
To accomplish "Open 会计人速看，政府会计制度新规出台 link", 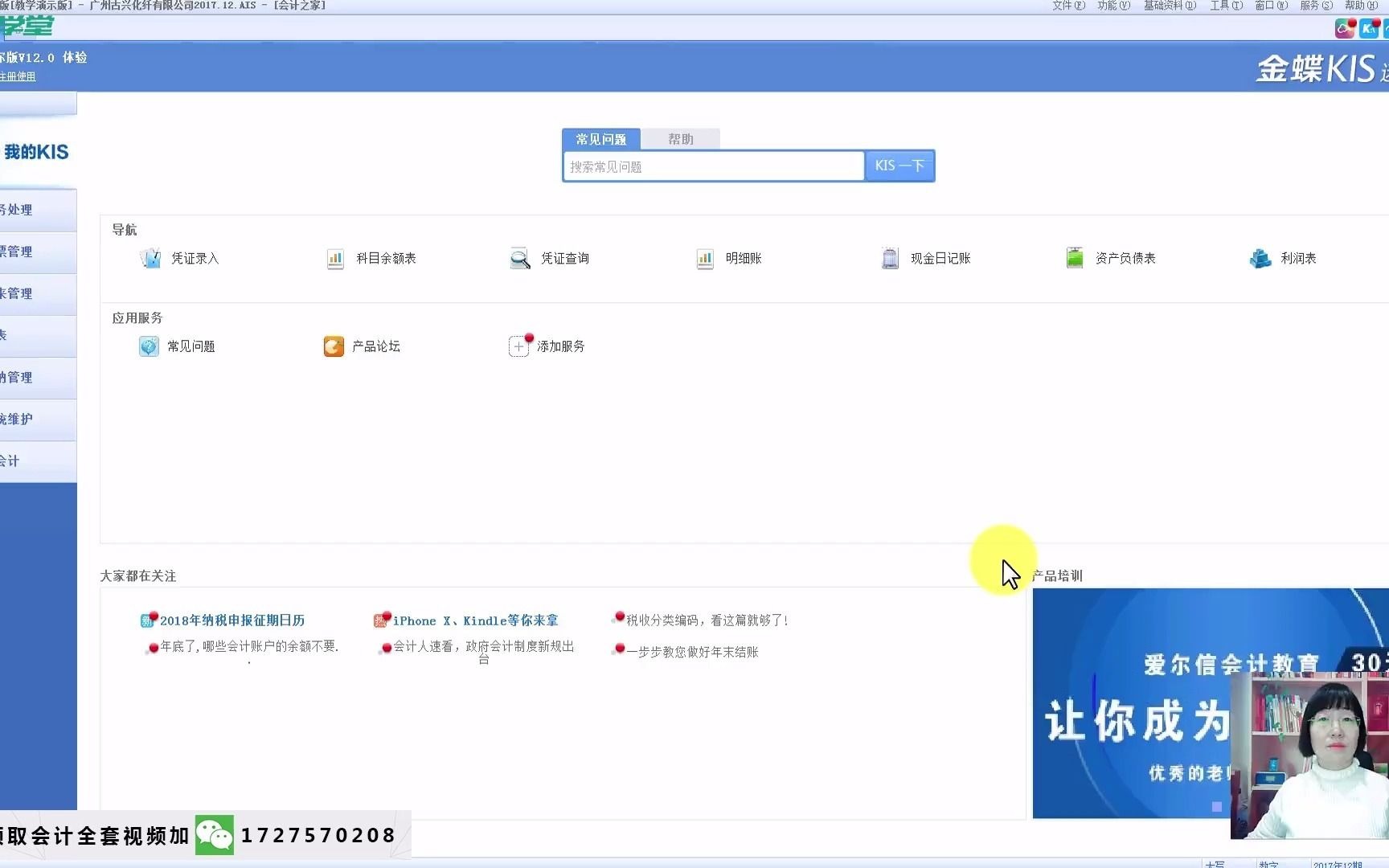I will click(483, 651).
